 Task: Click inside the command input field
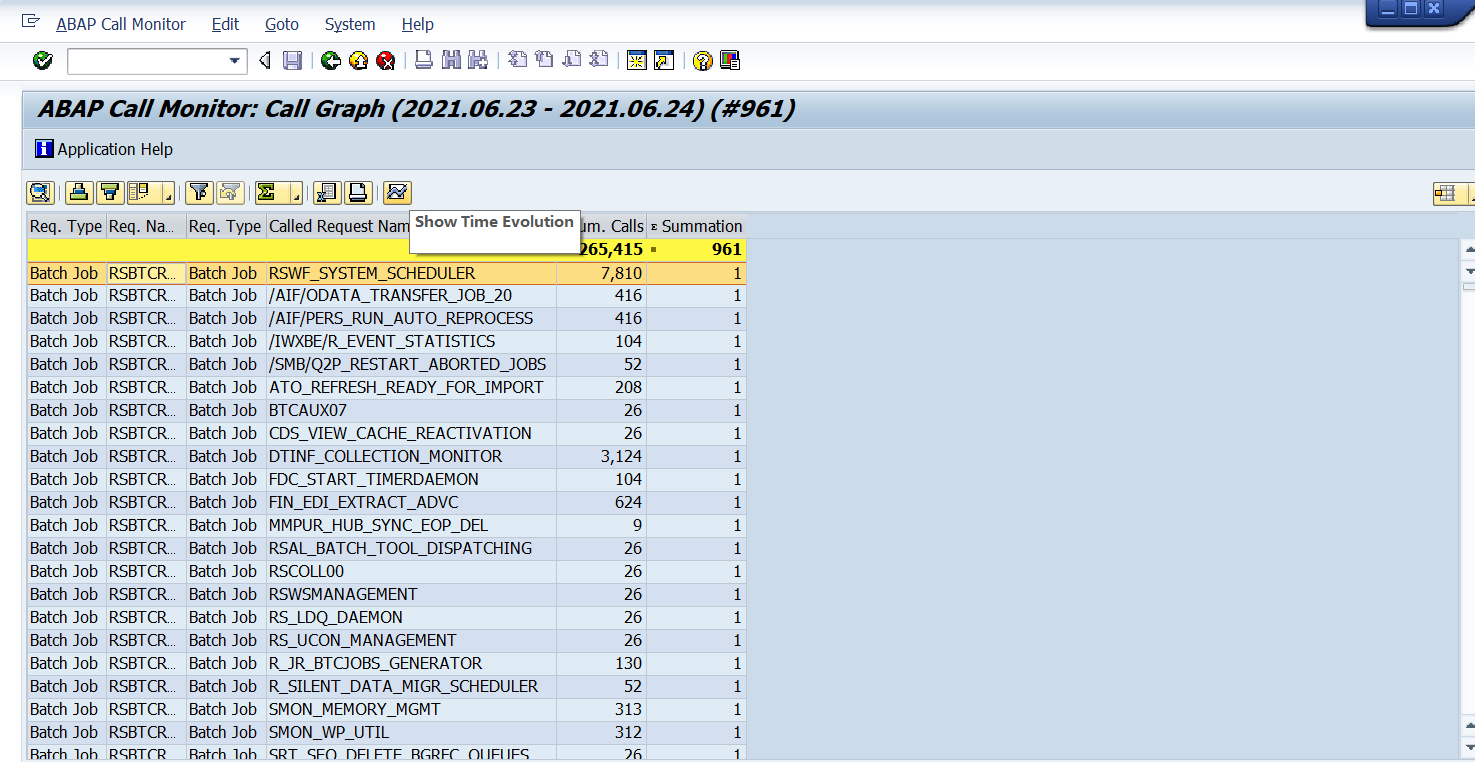[150, 61]
